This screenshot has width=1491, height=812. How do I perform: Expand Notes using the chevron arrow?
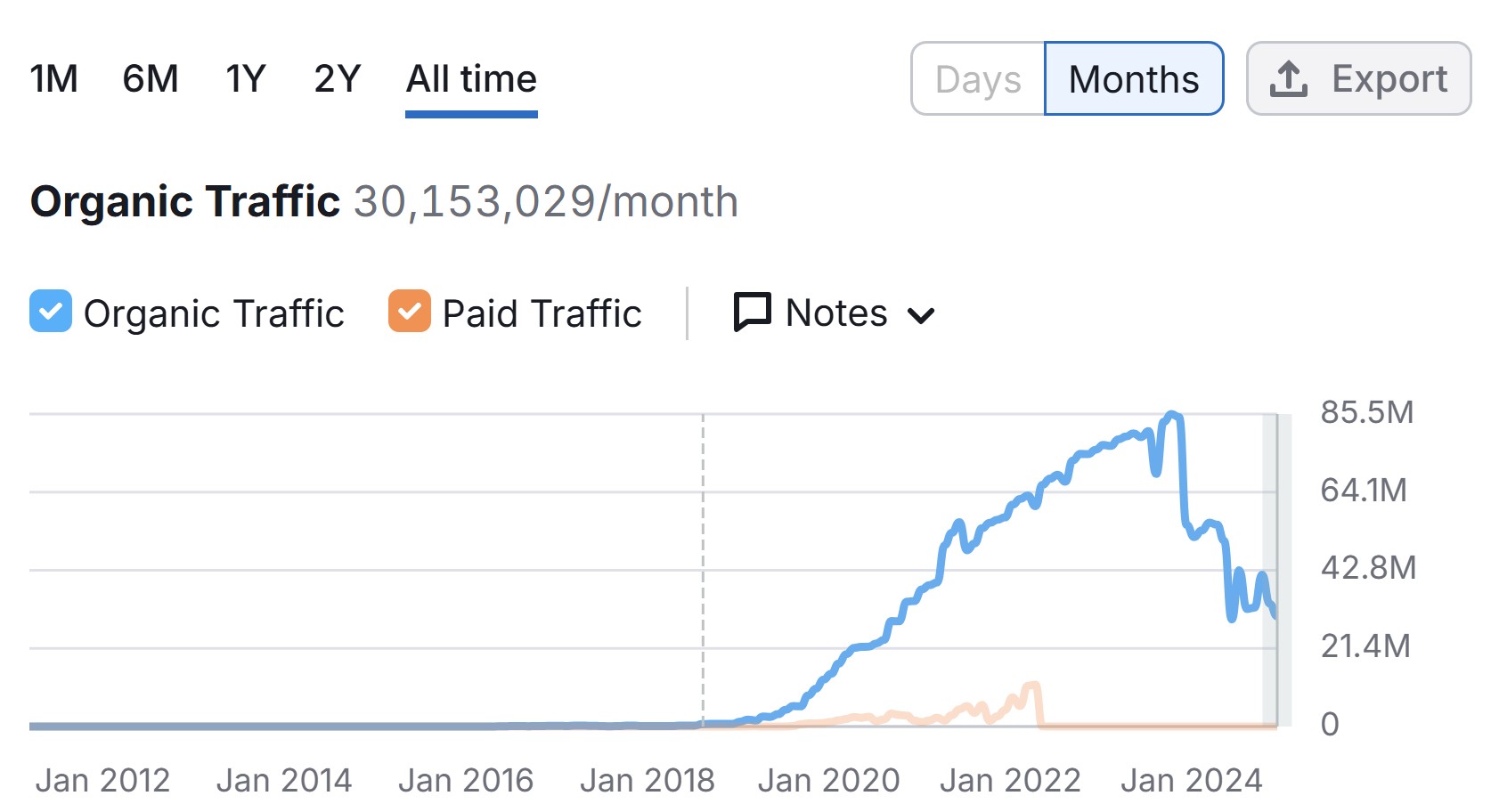coord(921,315)
